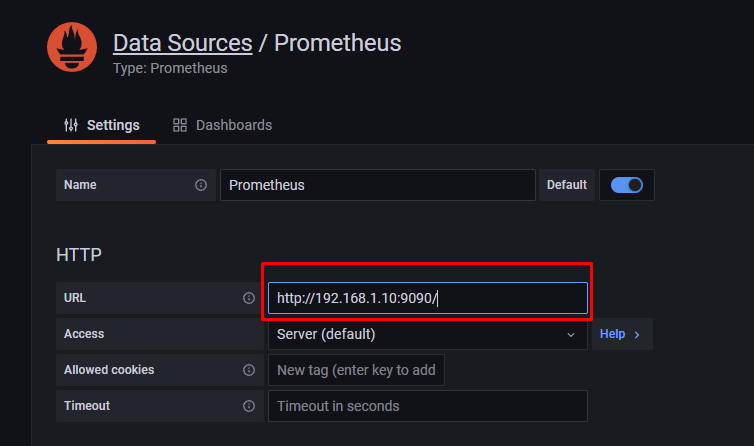Switch to the Settings tab
Screen dimensions: 754x446
(x=102, y=125)
